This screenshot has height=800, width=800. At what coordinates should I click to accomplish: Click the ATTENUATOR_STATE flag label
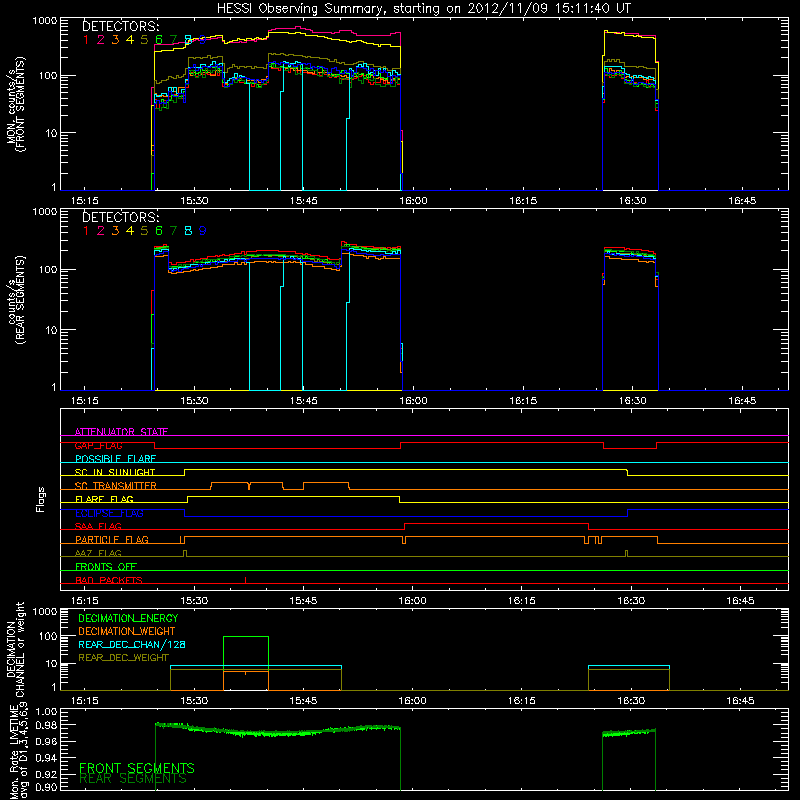pyautogui.click(x=121, y=432)
